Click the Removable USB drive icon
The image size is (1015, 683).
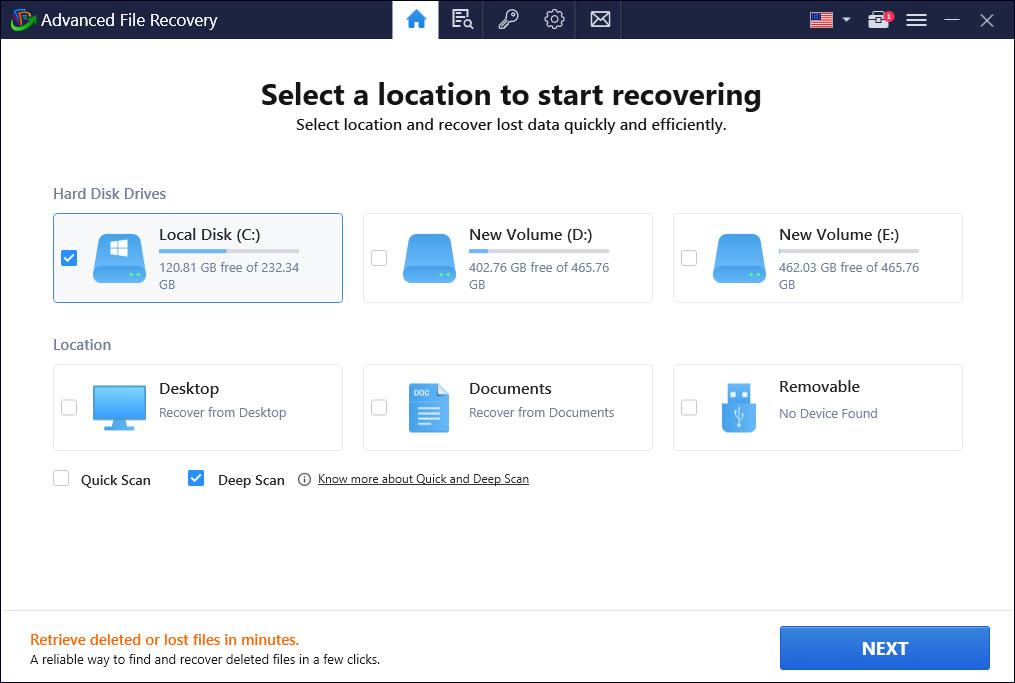[739, 408]
